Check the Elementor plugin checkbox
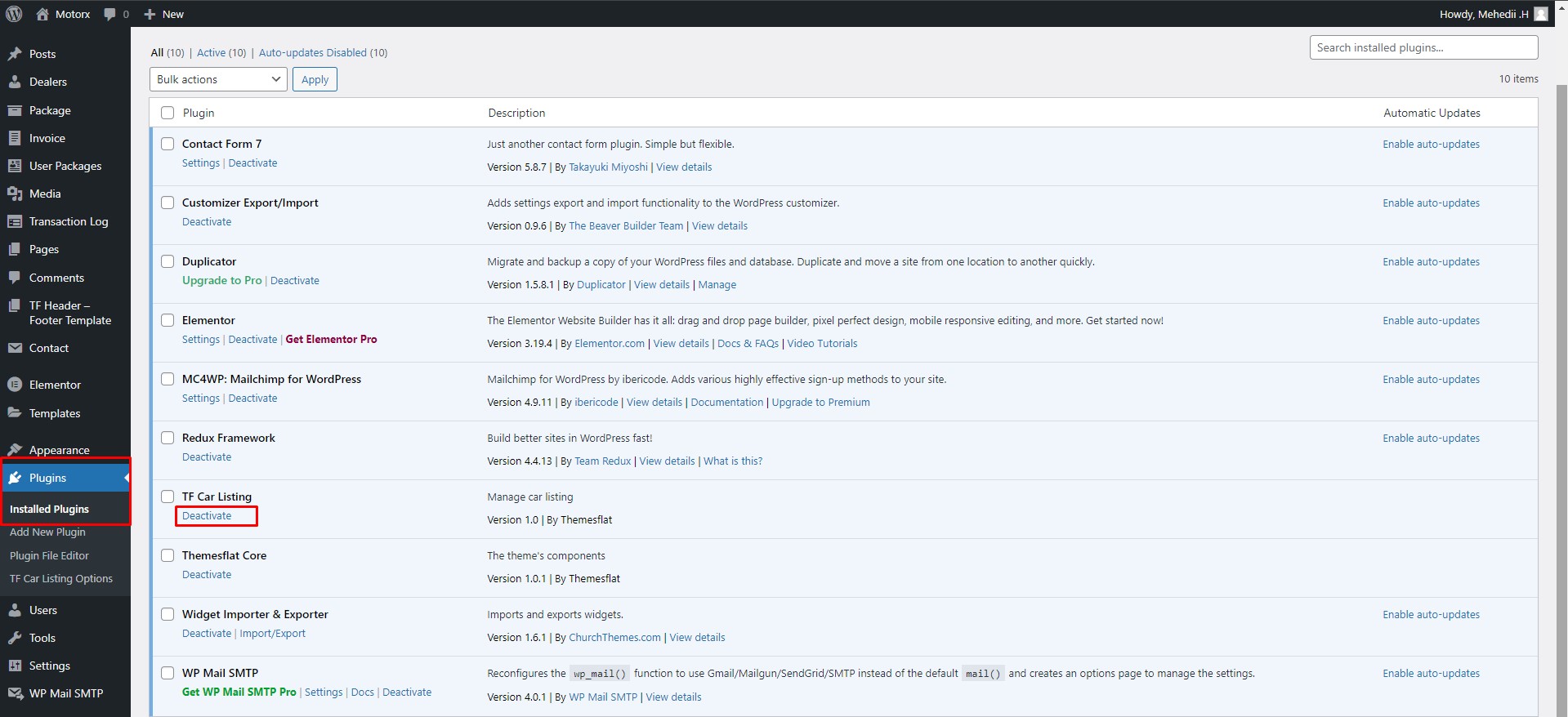1568x717 pixels. [168, 320]
